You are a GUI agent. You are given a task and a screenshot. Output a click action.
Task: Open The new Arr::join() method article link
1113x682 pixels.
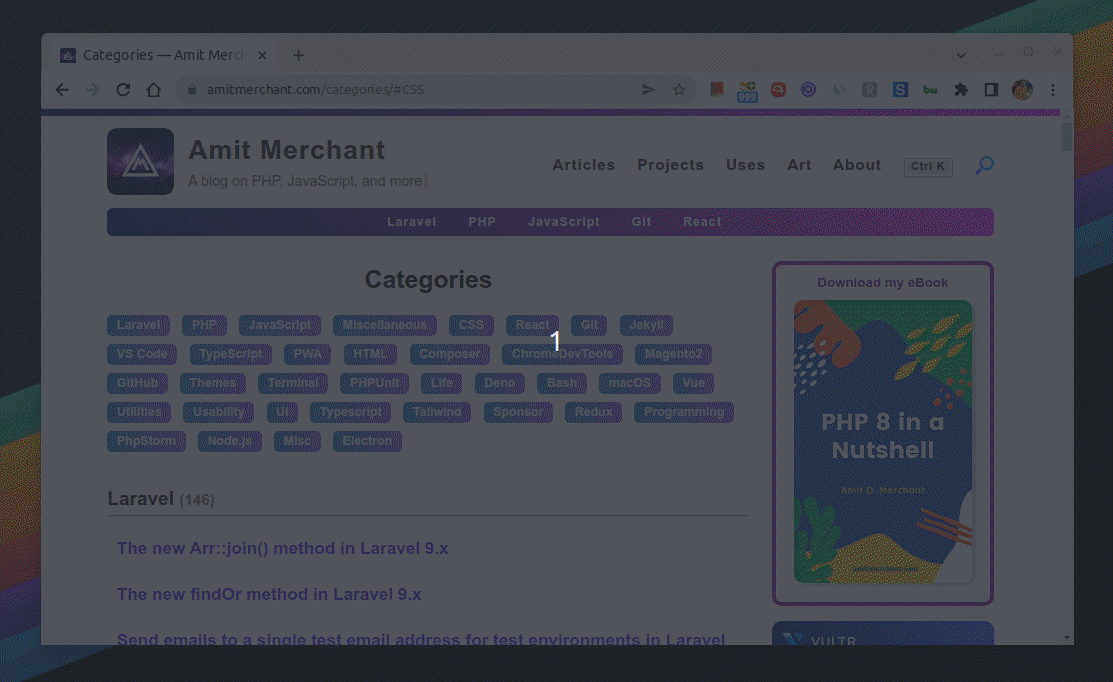tap(283, 549)
